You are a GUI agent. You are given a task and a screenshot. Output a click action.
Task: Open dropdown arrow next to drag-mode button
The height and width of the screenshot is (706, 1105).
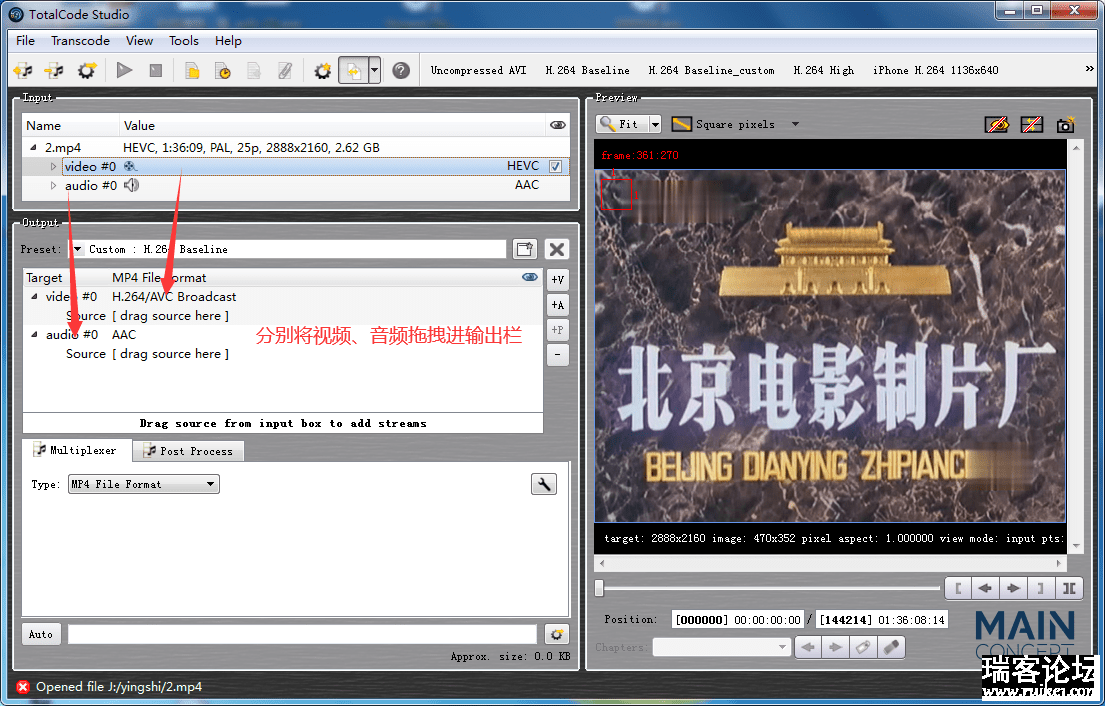point(375,70)
